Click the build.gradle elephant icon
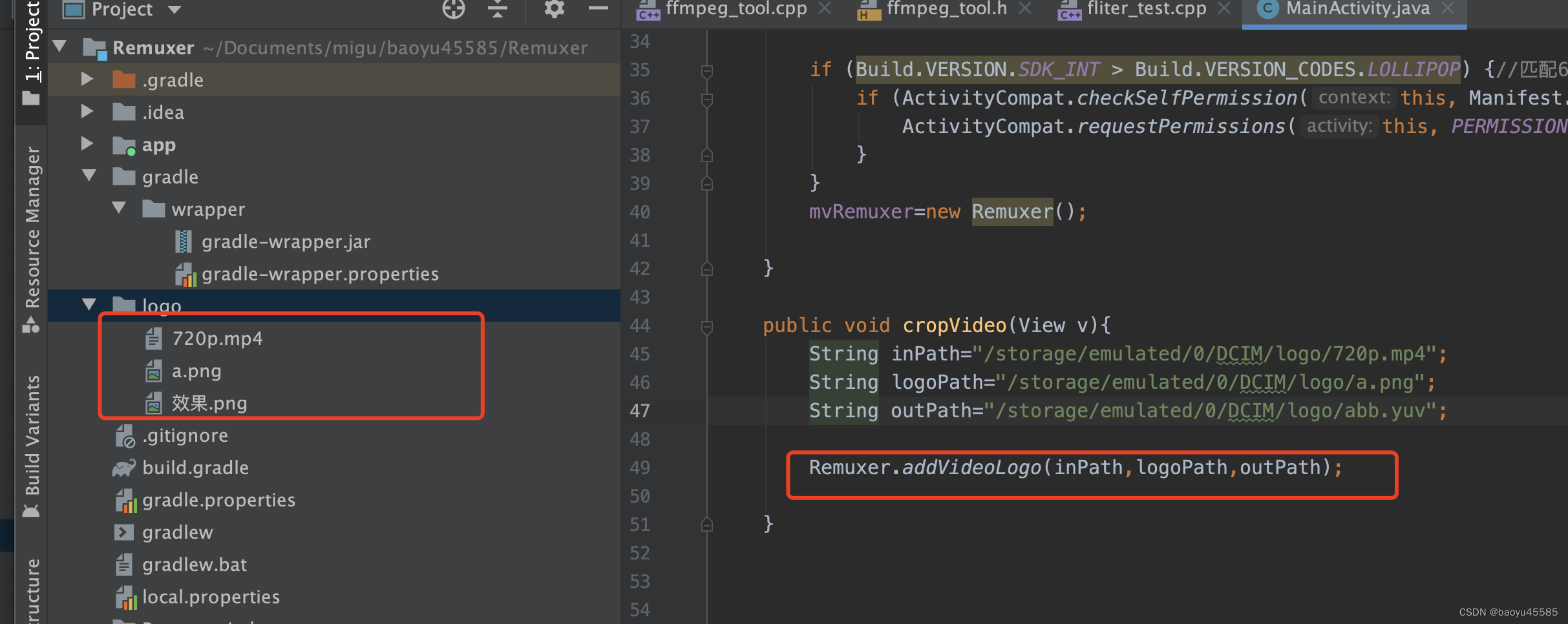The image size is (1568, 624). (x=123, y=468)
